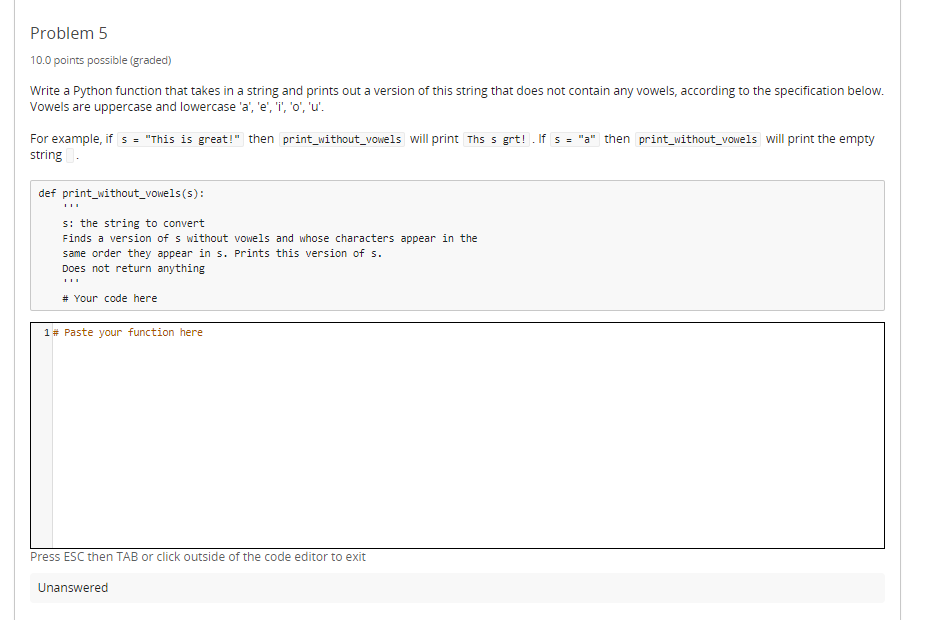
Task: Click the "s: the string to convert" line
Action: tap(133, 223)
